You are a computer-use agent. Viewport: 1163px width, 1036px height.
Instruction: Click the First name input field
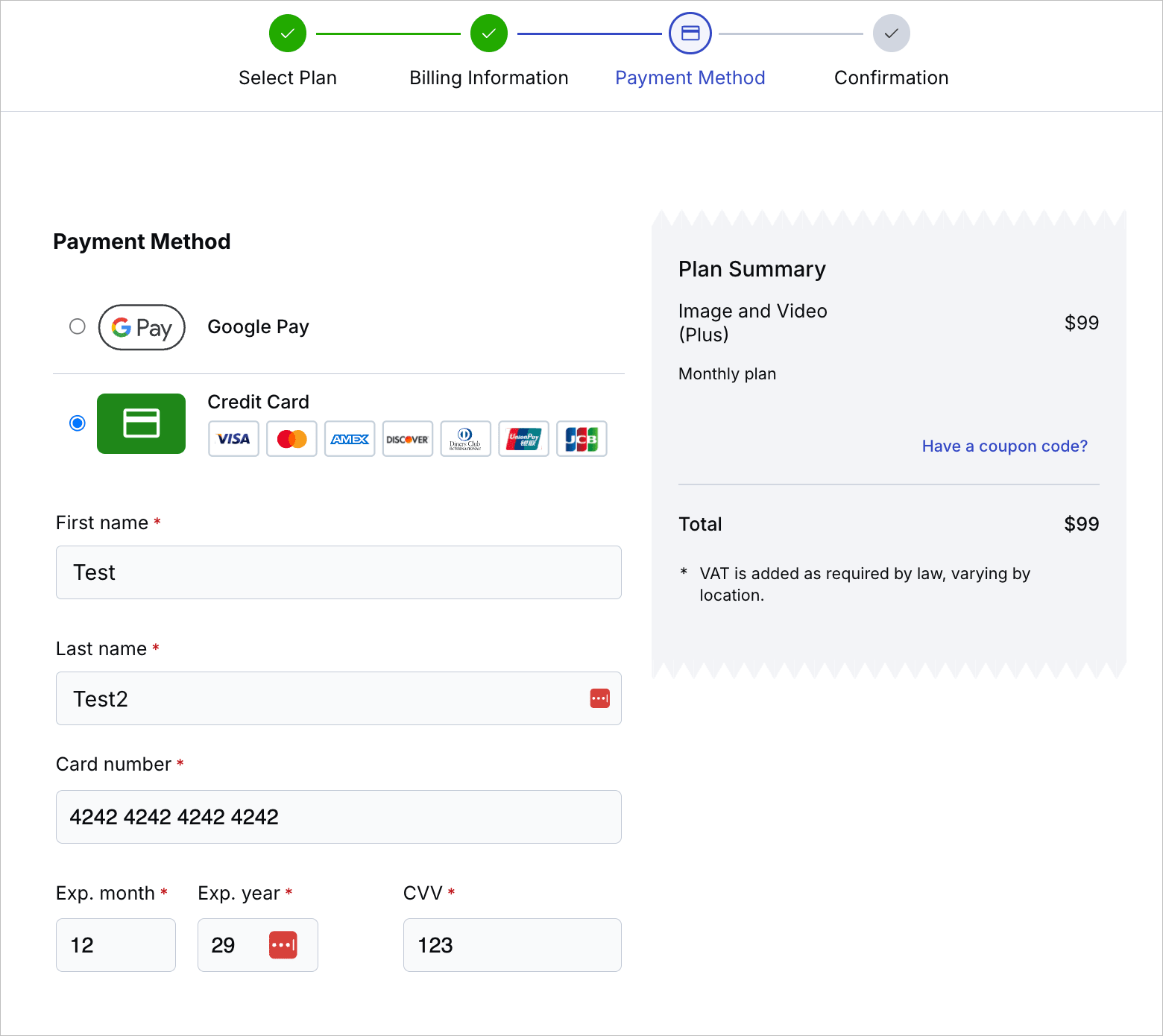point(338,572)
